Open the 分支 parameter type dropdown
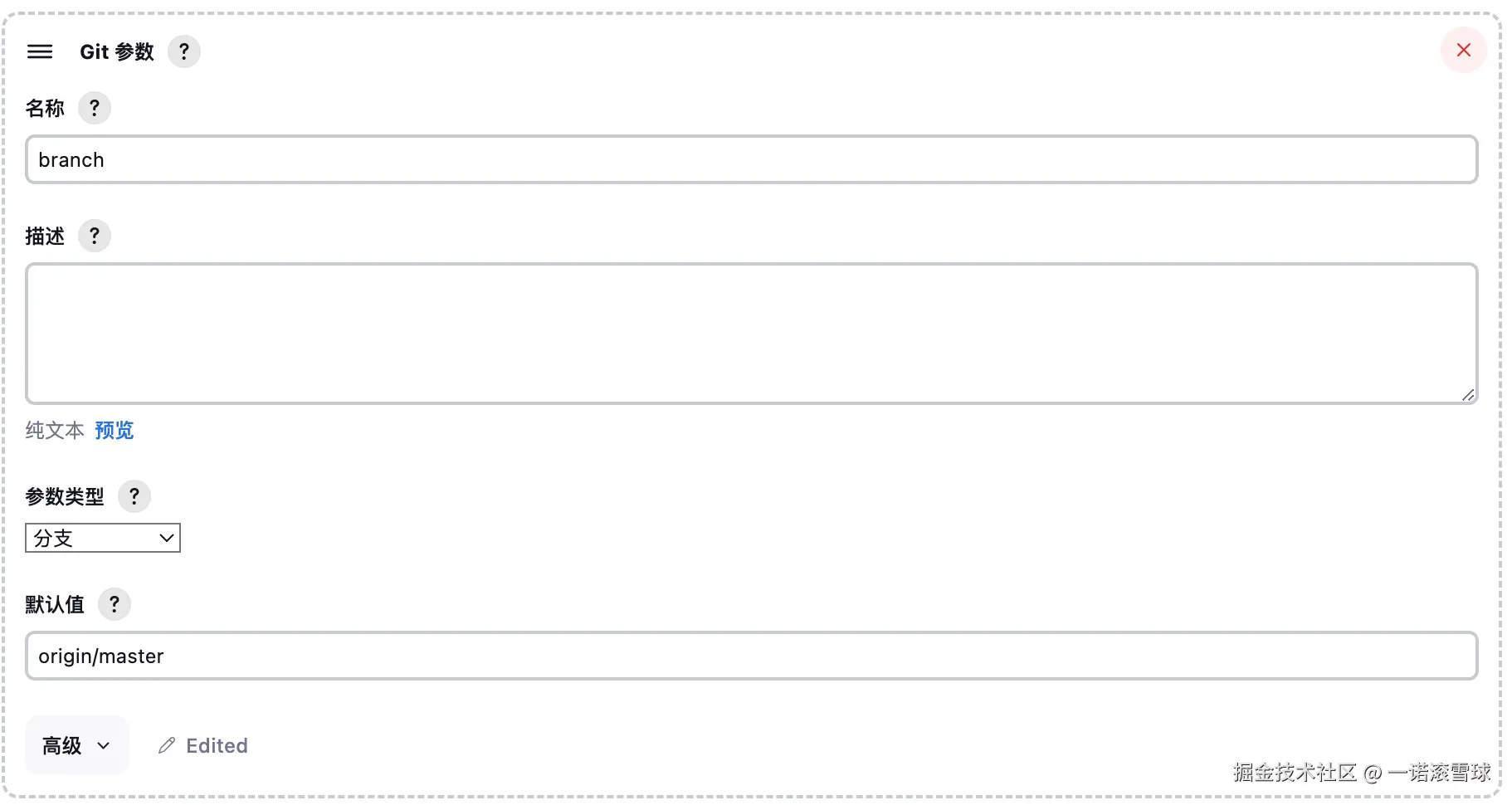Screen dimensions: 1512x805 click(x=103, y=539)
